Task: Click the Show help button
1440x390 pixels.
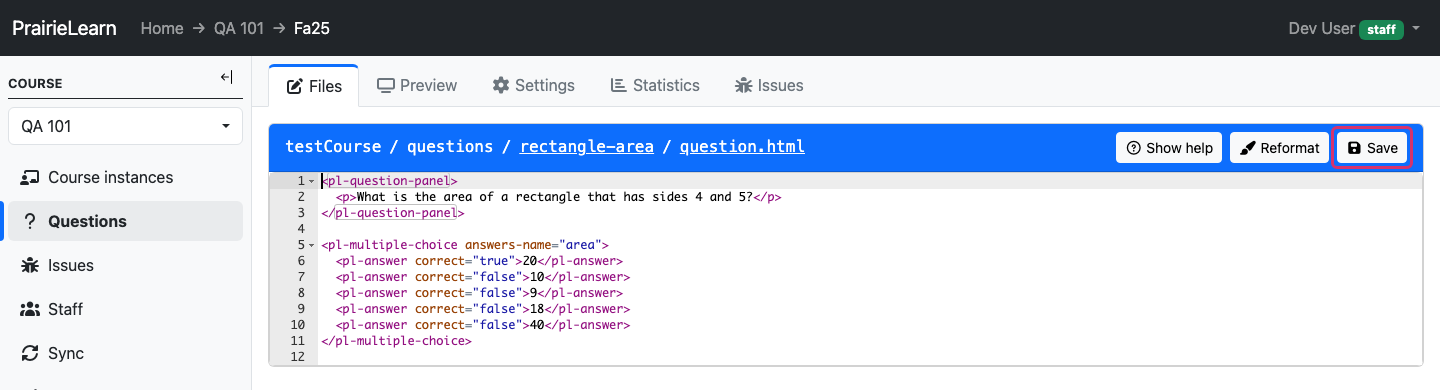Action: tap(1169, 148)
